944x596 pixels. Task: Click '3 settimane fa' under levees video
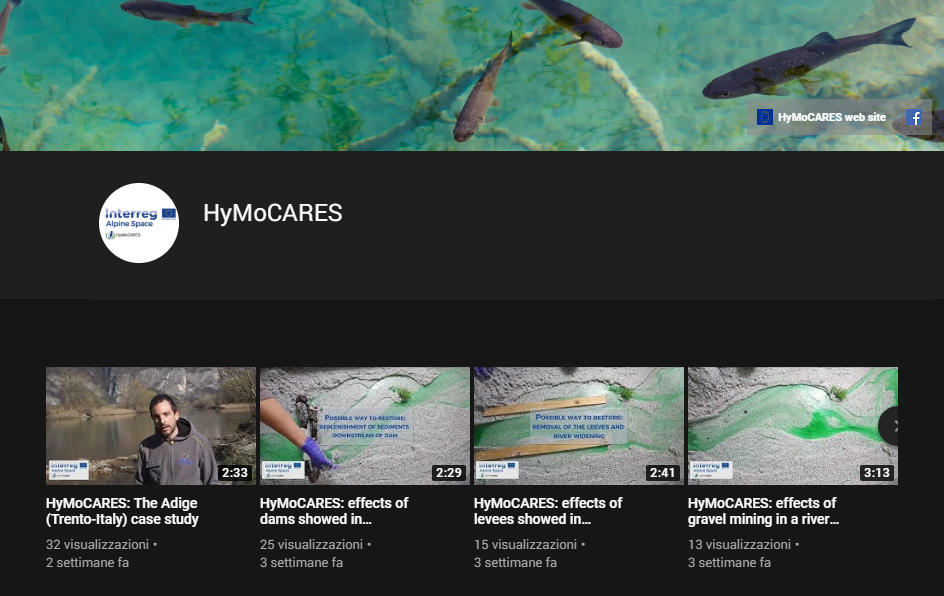pos(515,562)
